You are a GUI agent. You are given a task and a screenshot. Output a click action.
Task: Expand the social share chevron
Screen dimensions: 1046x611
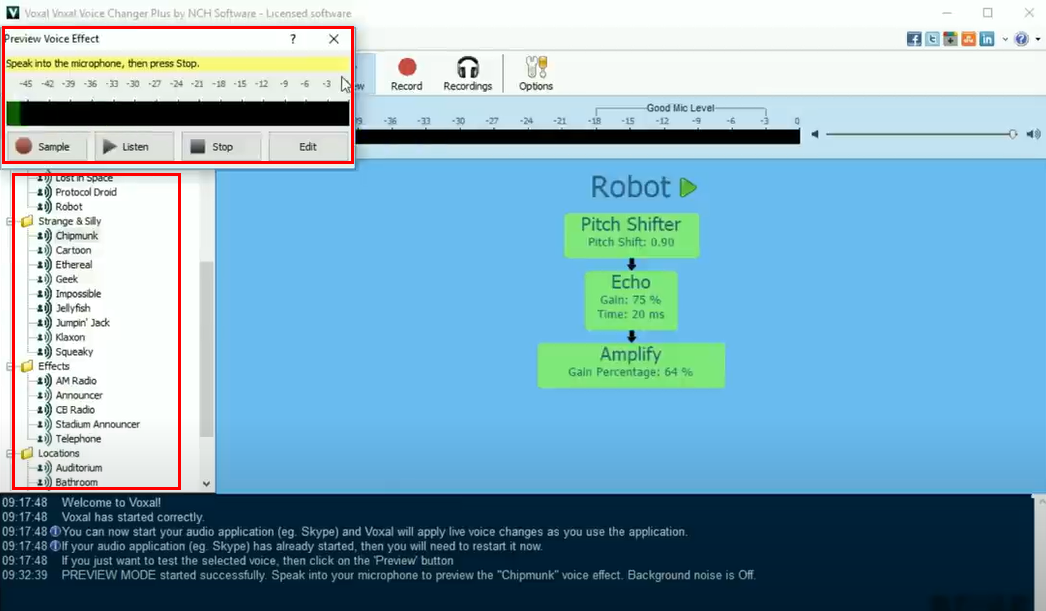pos(1005,39)
